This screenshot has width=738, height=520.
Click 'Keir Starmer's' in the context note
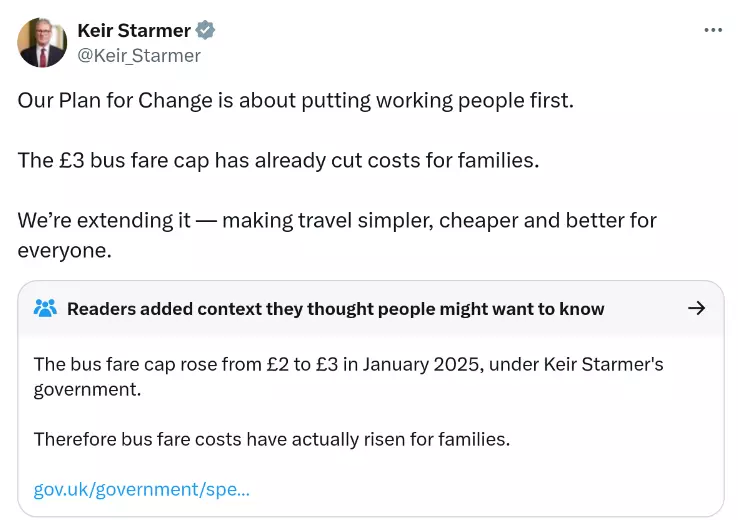pyautogui.click(x=603, y=365)
